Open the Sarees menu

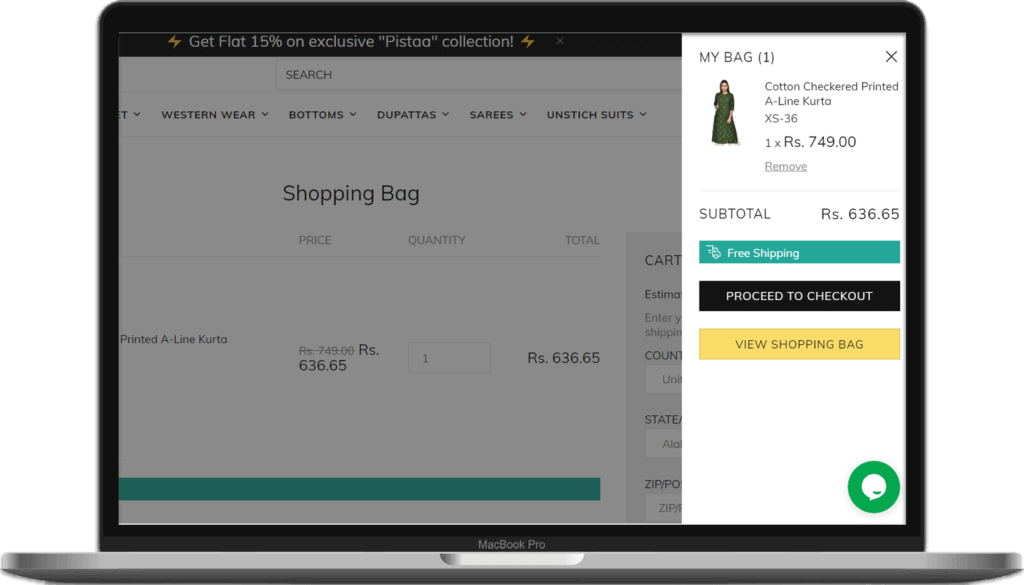click(497, 115)
